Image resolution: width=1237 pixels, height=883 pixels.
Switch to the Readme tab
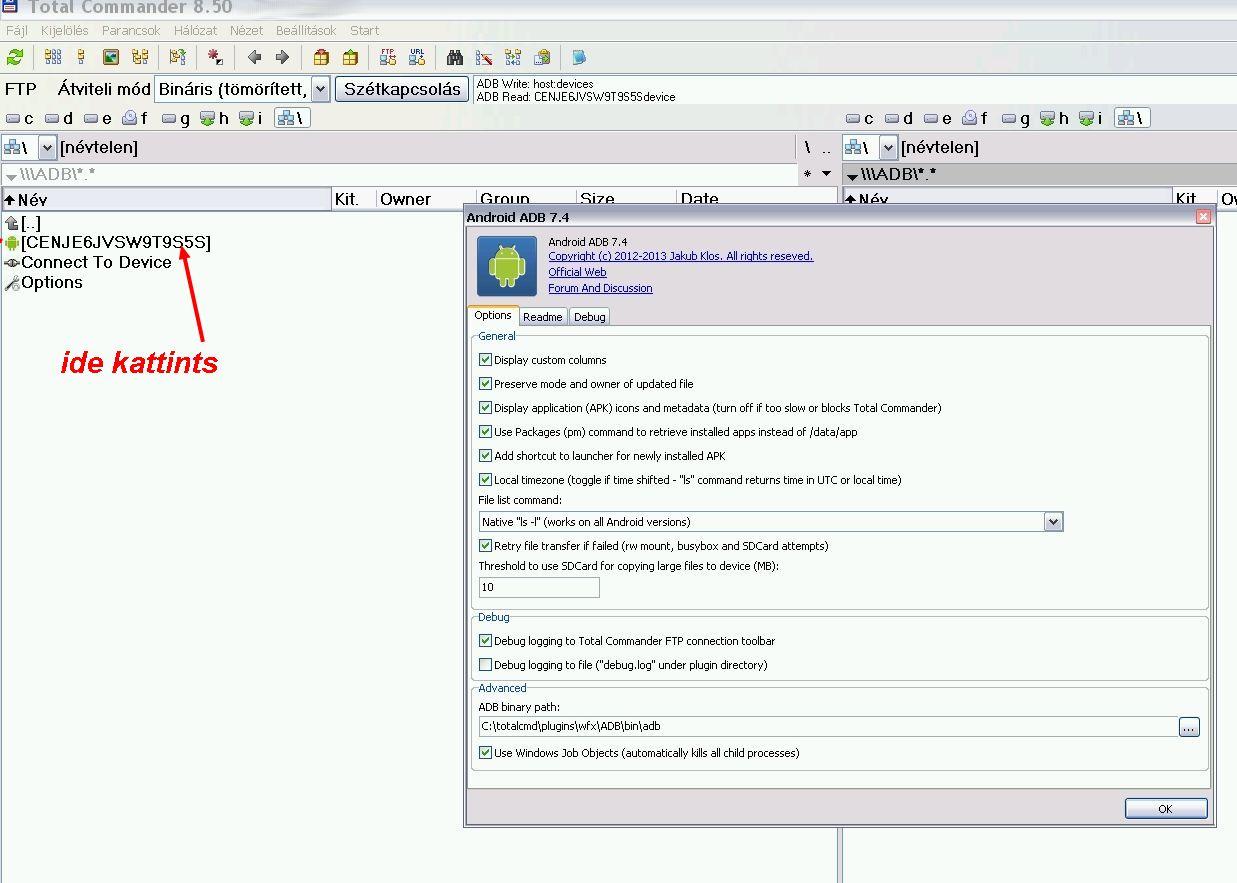point(543,317)
